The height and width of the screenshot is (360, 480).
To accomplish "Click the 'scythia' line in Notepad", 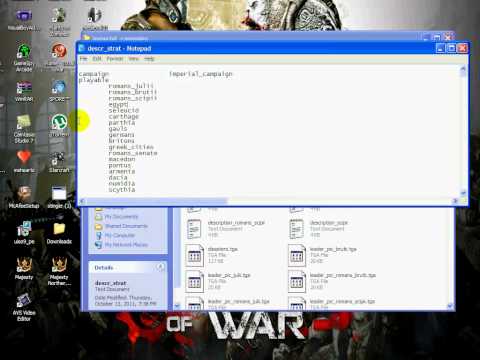I will [x=122, y=190].
